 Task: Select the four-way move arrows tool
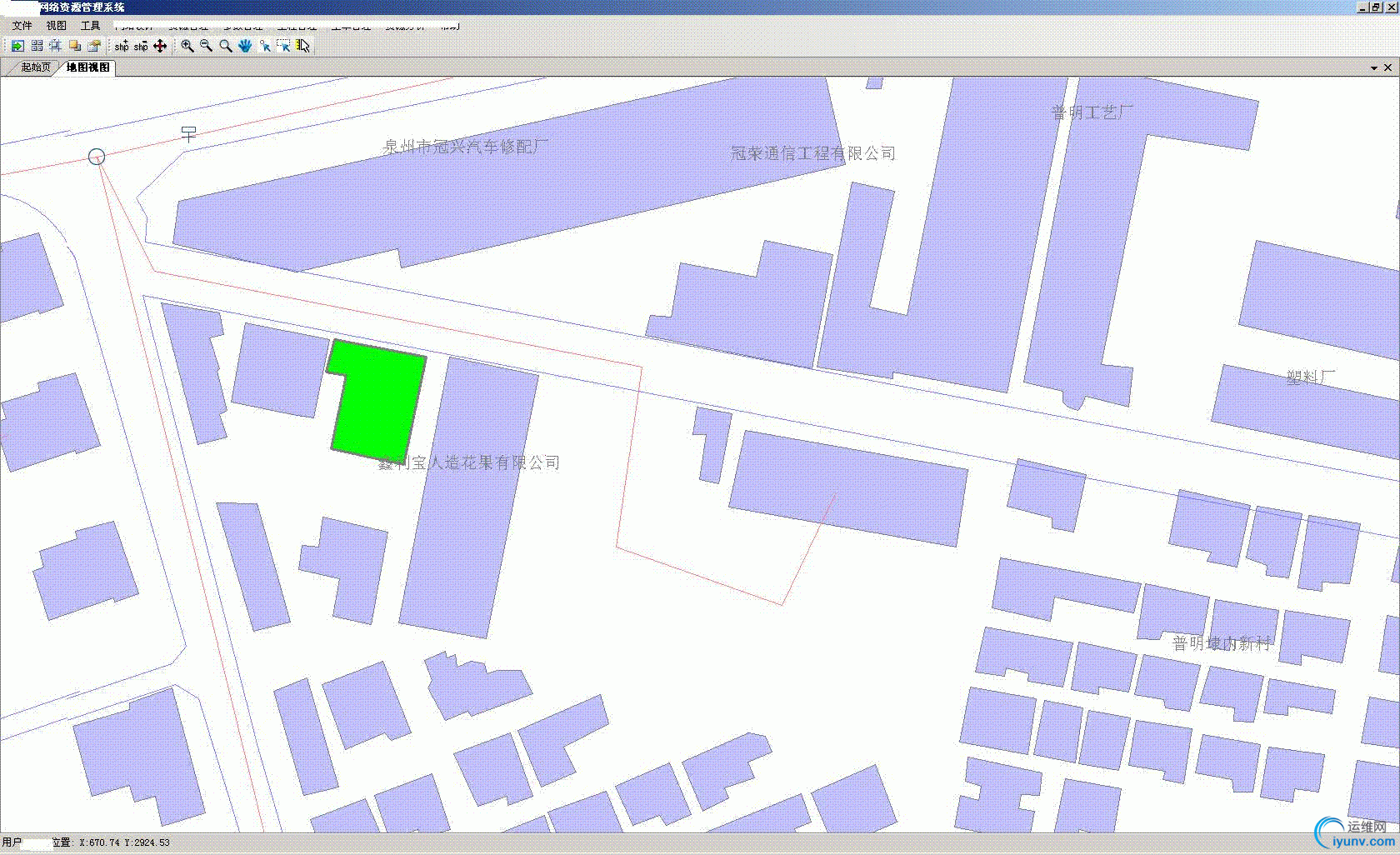click(x=160, y=46)
